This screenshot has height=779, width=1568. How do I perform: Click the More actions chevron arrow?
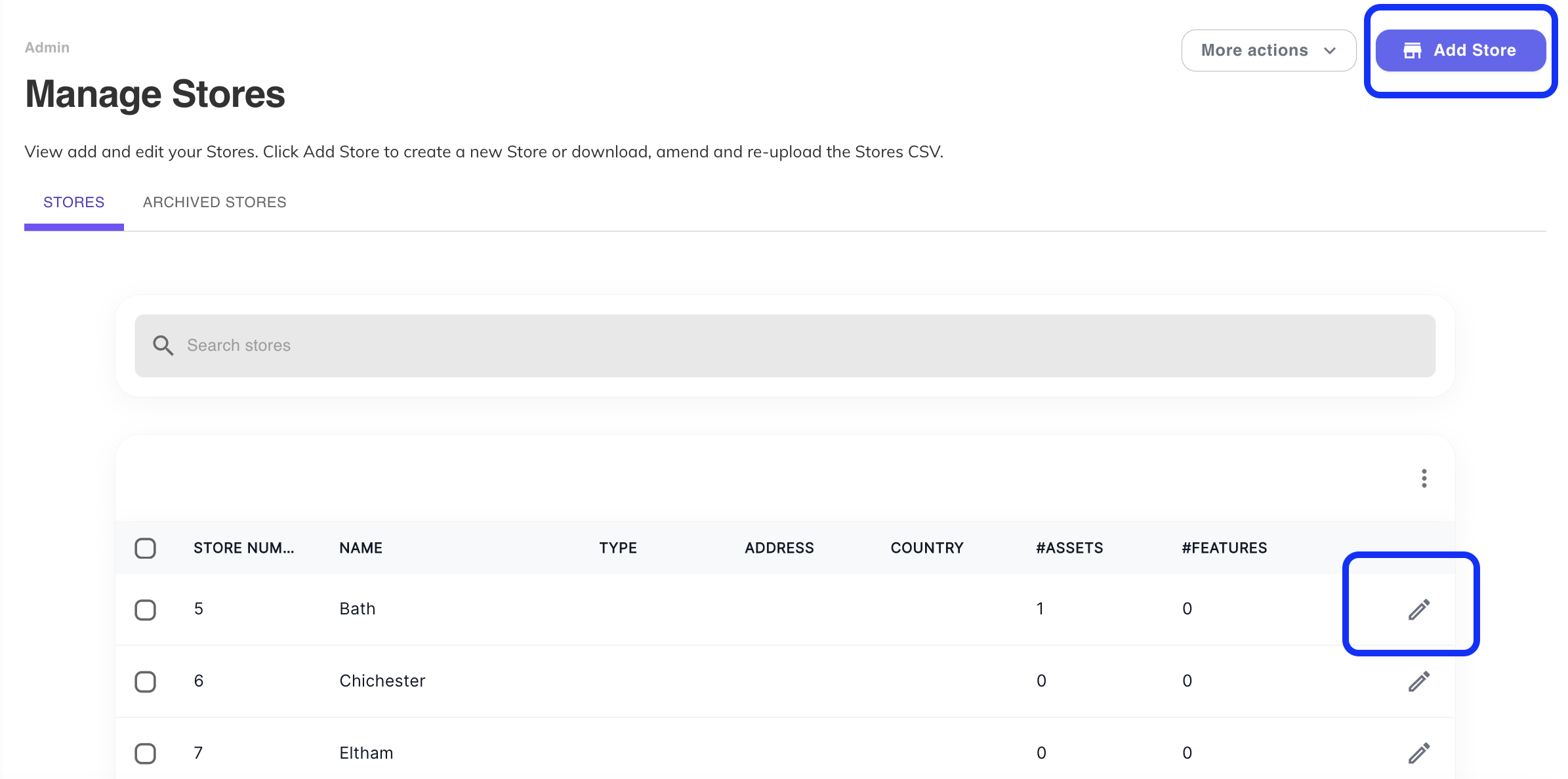1330,50
